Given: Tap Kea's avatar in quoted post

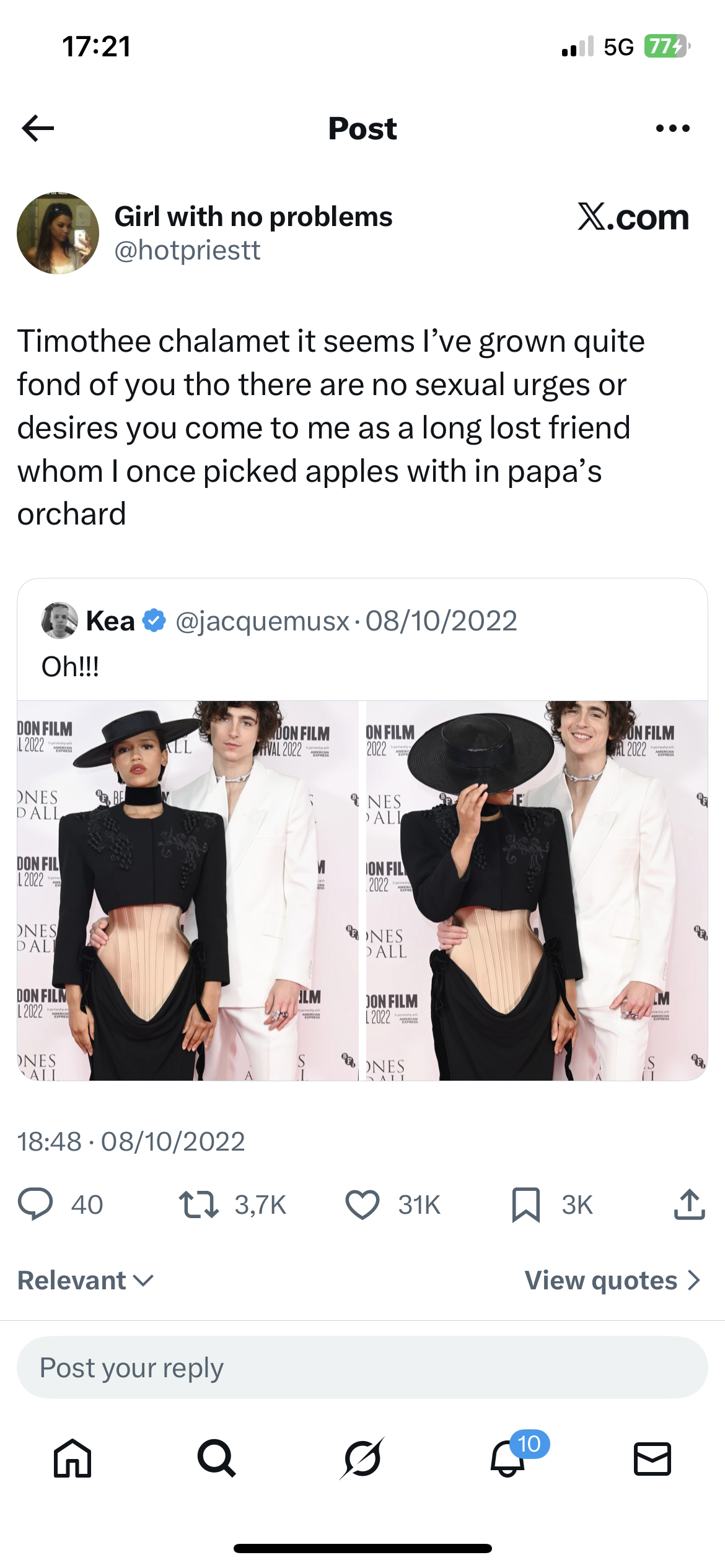Looking at the screenshot, I should click(59, 621).
